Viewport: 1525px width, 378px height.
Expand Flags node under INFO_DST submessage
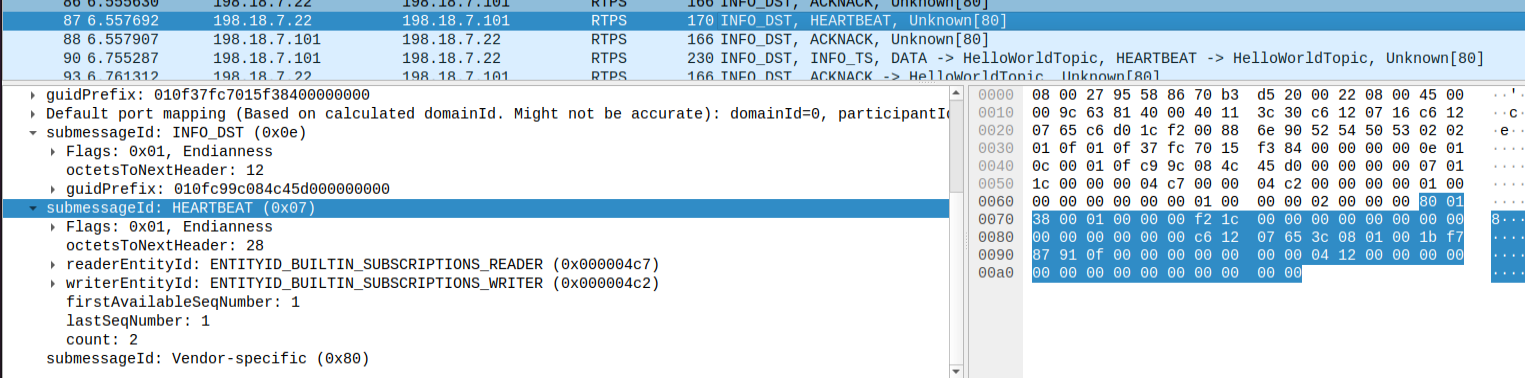tap(54, 152)
